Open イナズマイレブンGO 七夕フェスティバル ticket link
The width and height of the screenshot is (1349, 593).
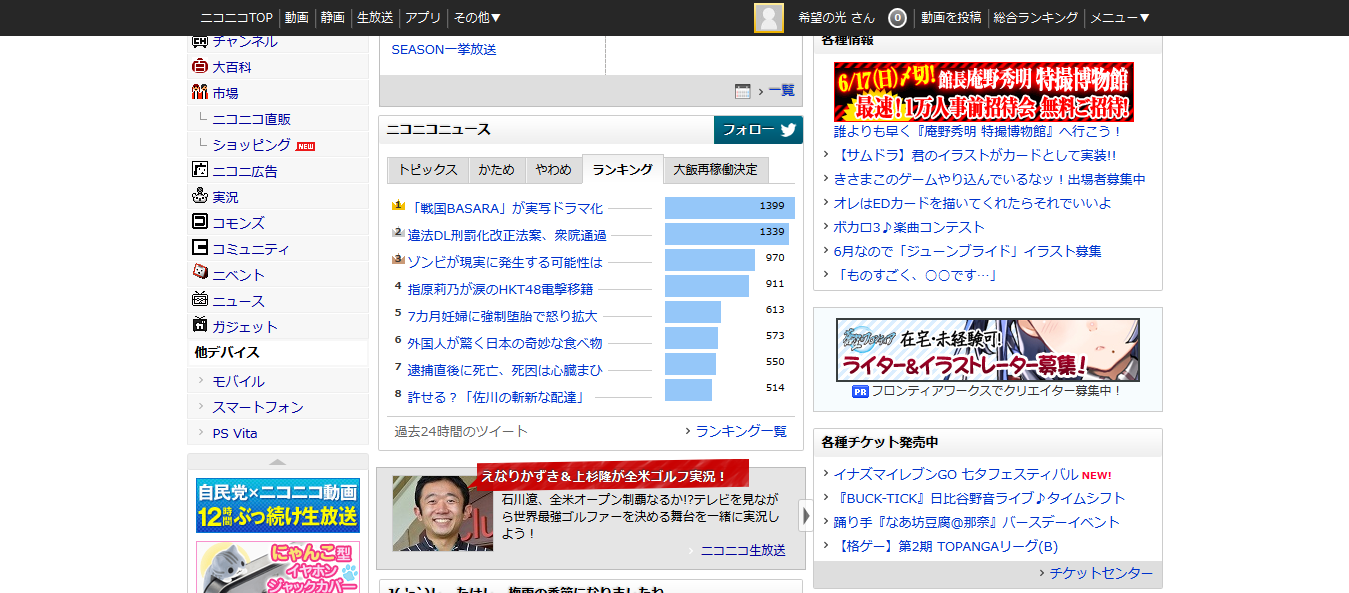coord(956,474)
